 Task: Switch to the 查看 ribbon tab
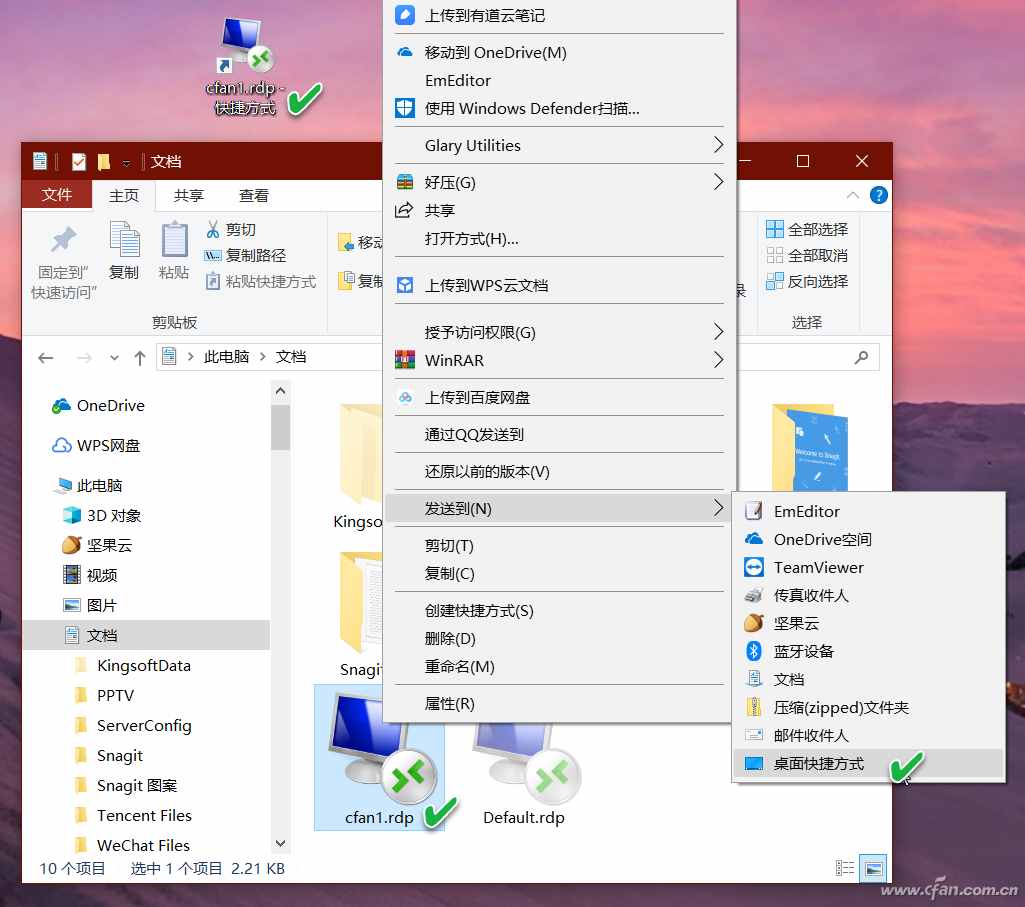tap(254, 196)
